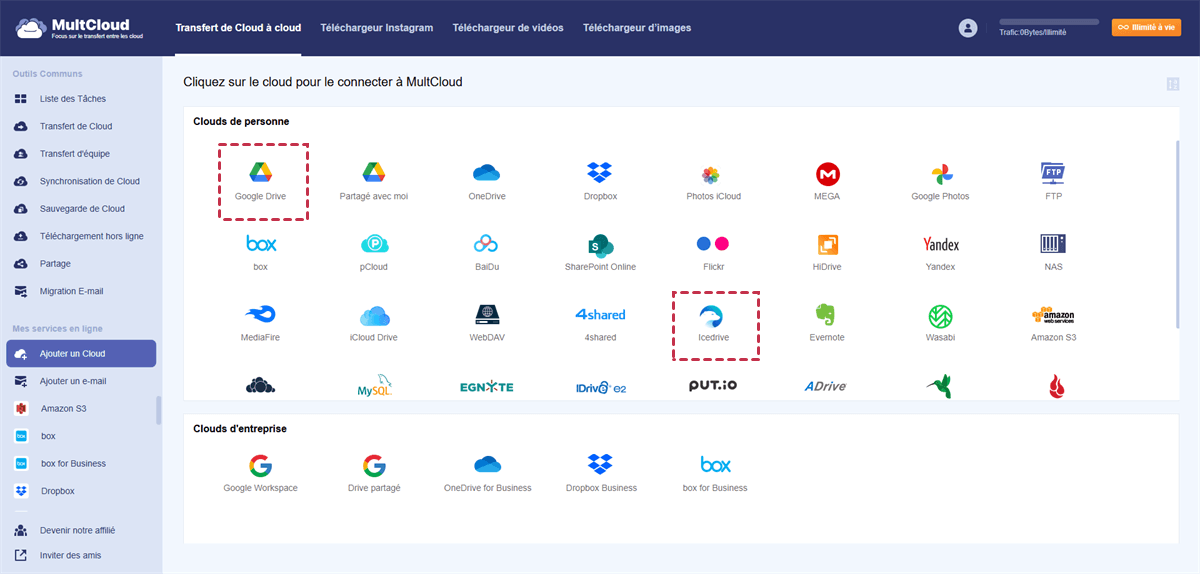
Task: Connect Dropbox Business
Action: tap(600, 473)
